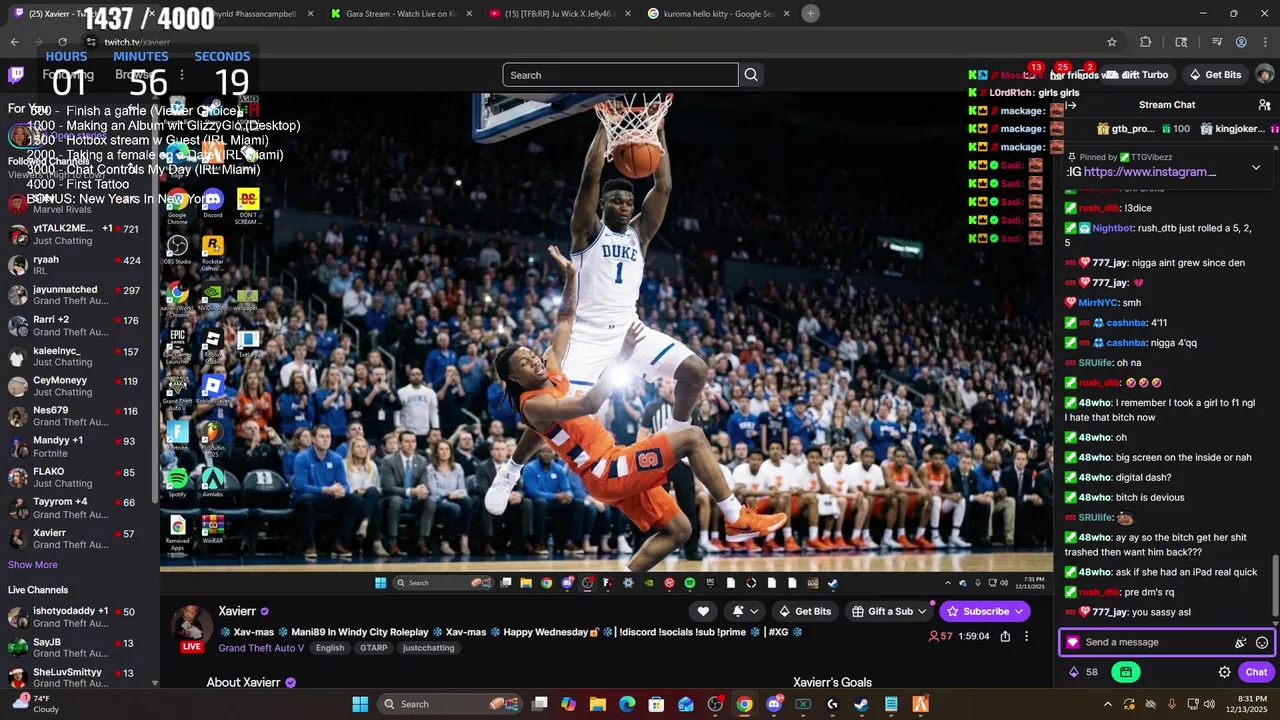Image resolution: width=1280 pixels, height=720 pixels.
Task: Click the Grand Theft Auto V category link
Action: [261, 648]
